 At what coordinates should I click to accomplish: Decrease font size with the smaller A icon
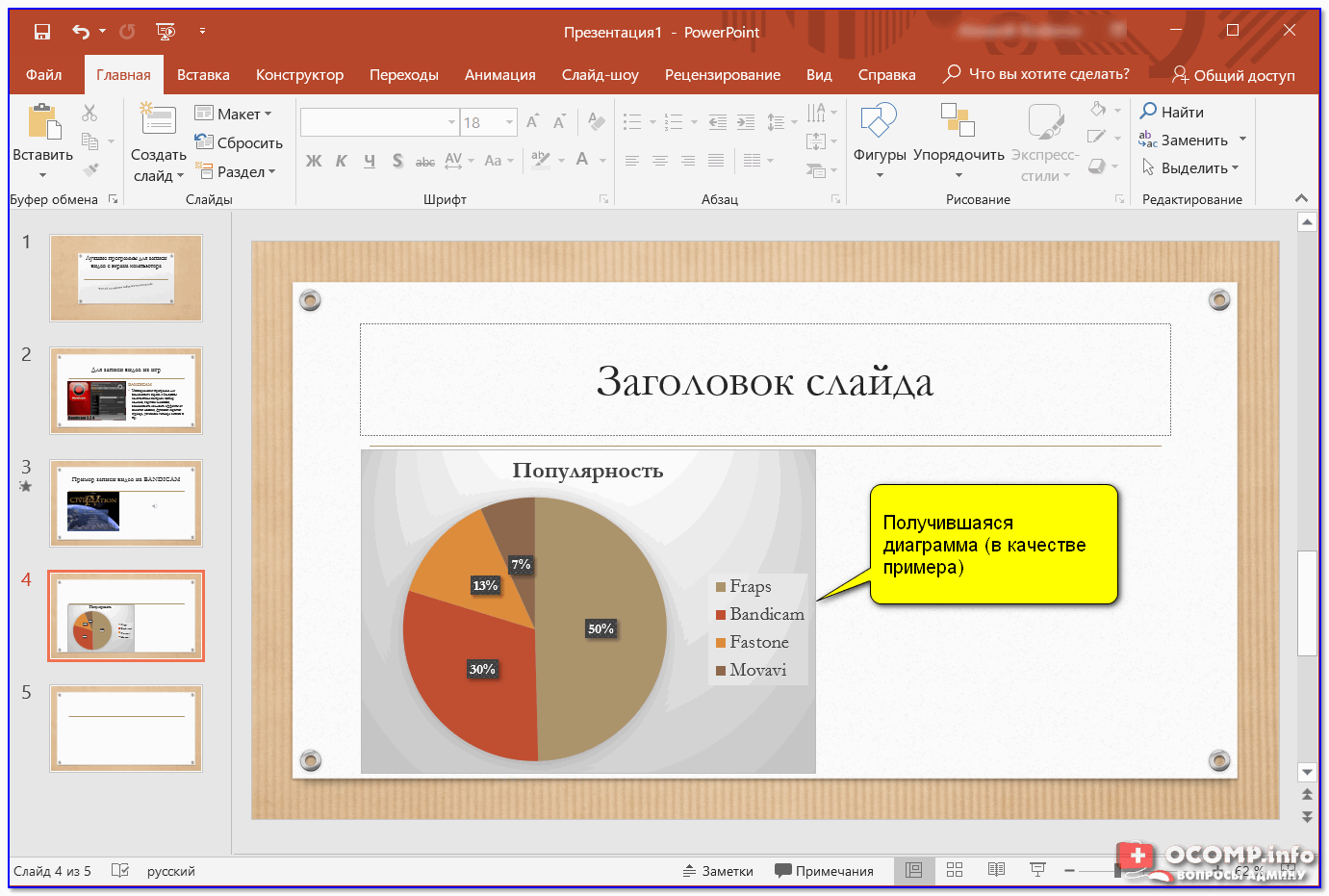pos(559,122)
